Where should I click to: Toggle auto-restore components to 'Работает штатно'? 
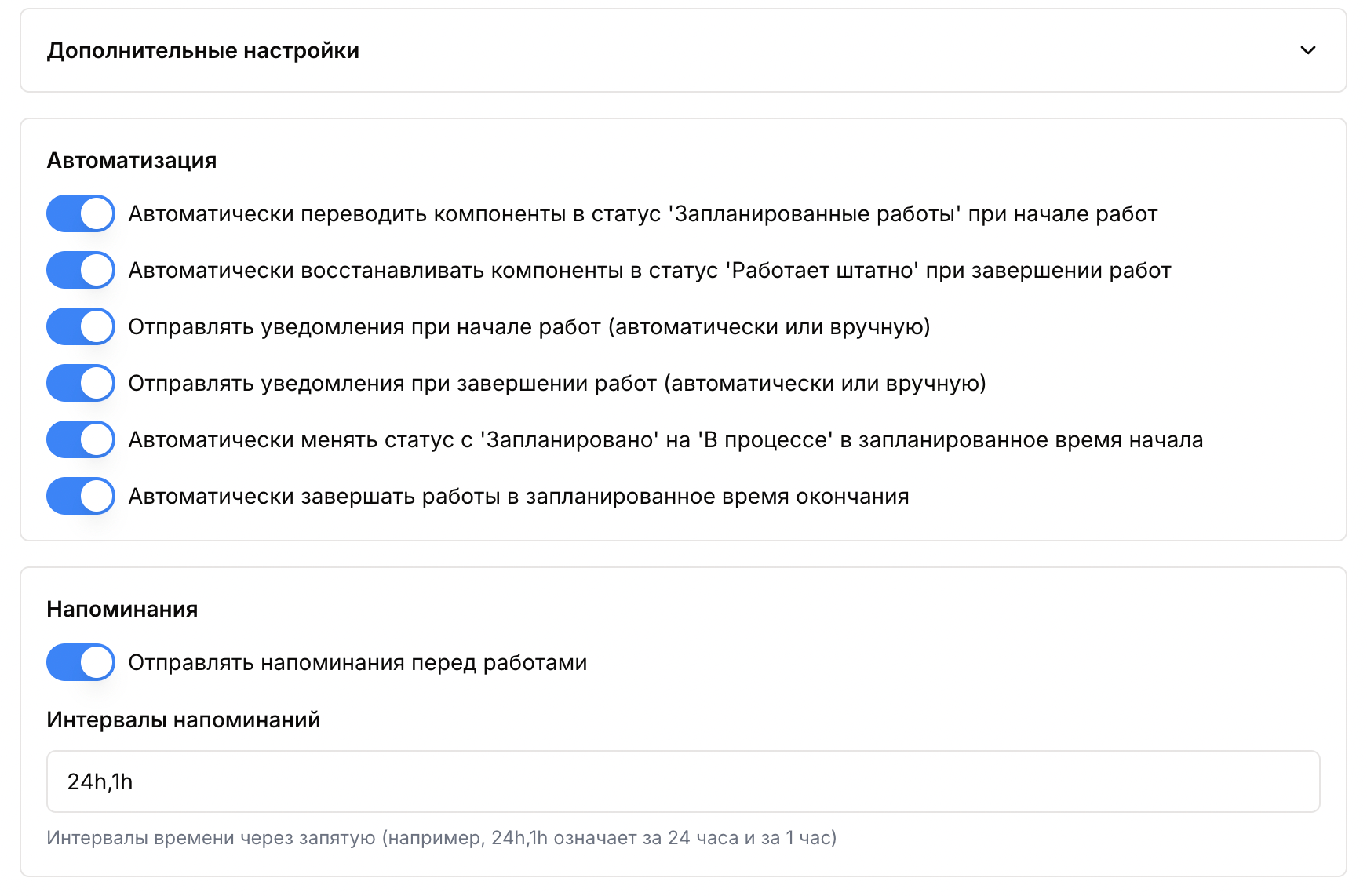[79, 269]
